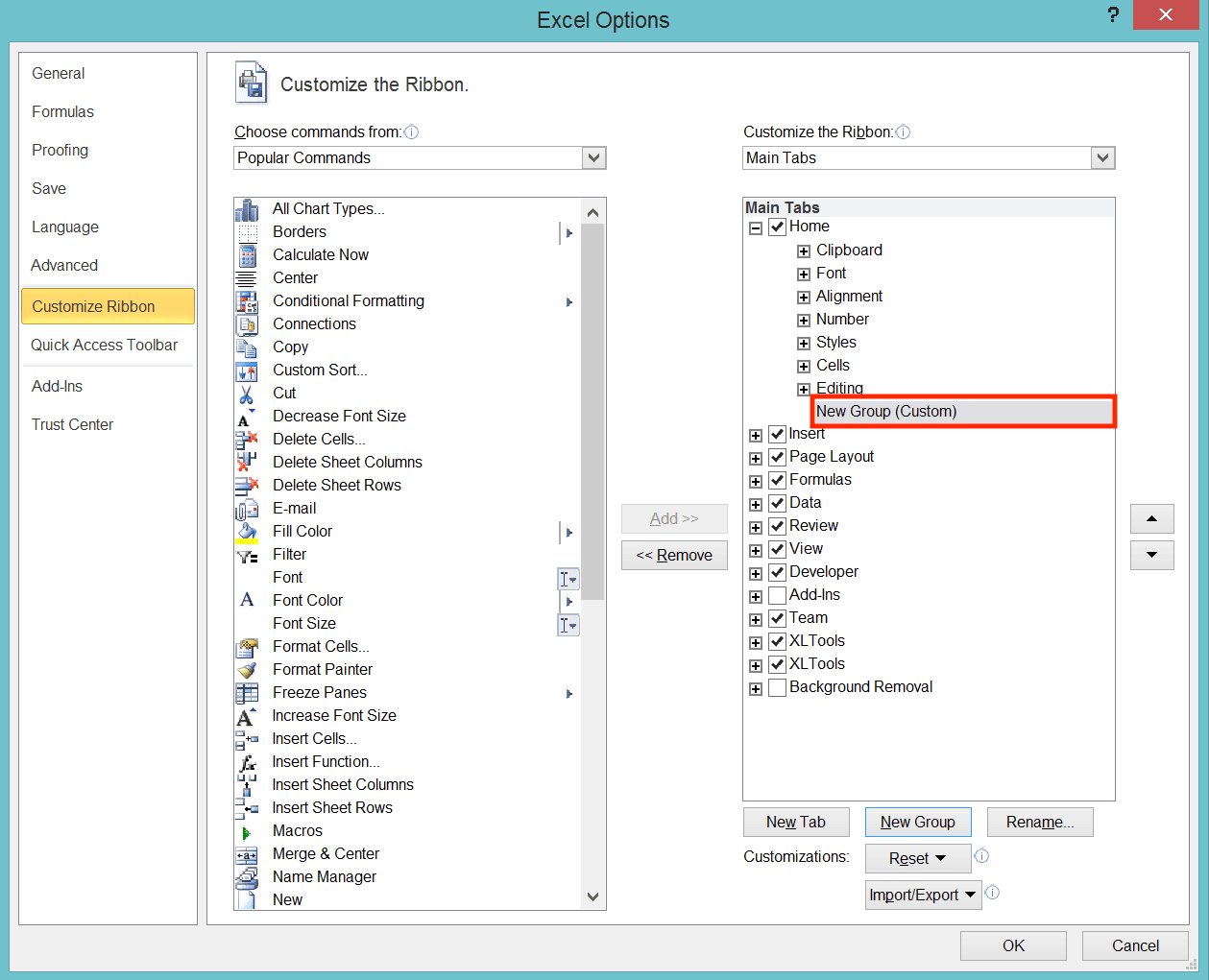Click the Cancel button
This screenshot has width=1209, height=980.
point(1135,945)
